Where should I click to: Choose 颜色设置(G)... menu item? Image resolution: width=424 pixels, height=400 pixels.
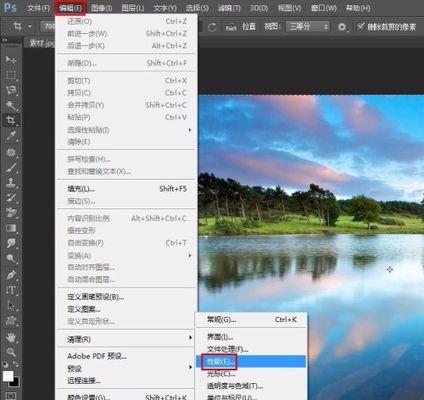point(127,397)
